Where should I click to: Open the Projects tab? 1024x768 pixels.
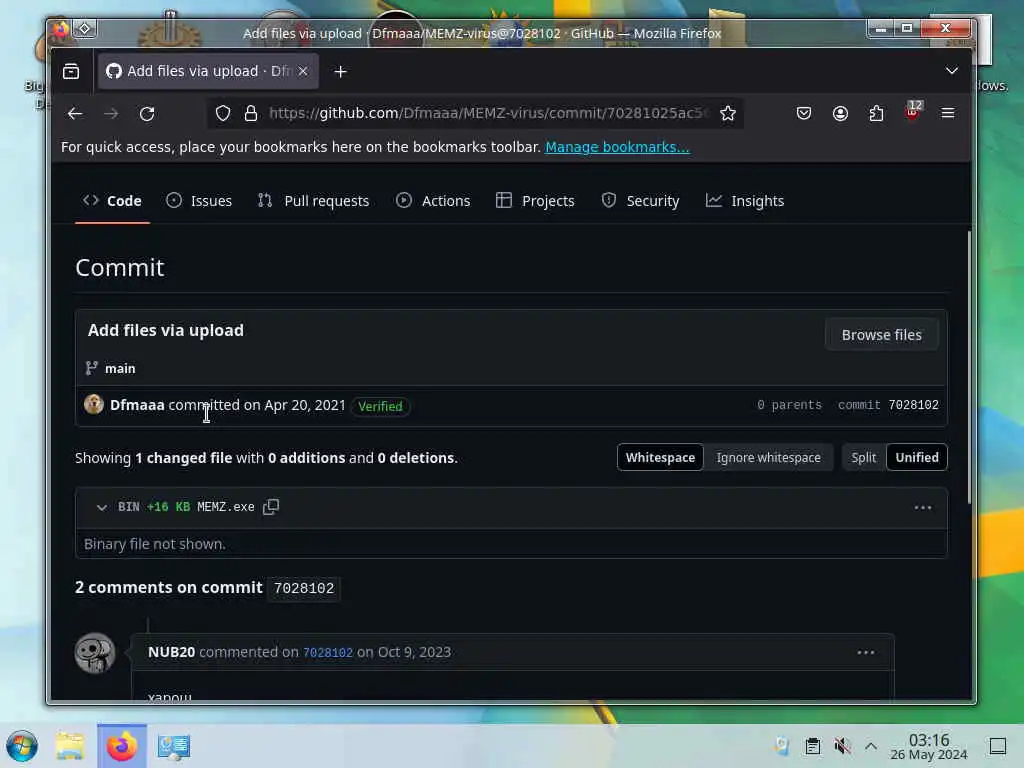536,200
